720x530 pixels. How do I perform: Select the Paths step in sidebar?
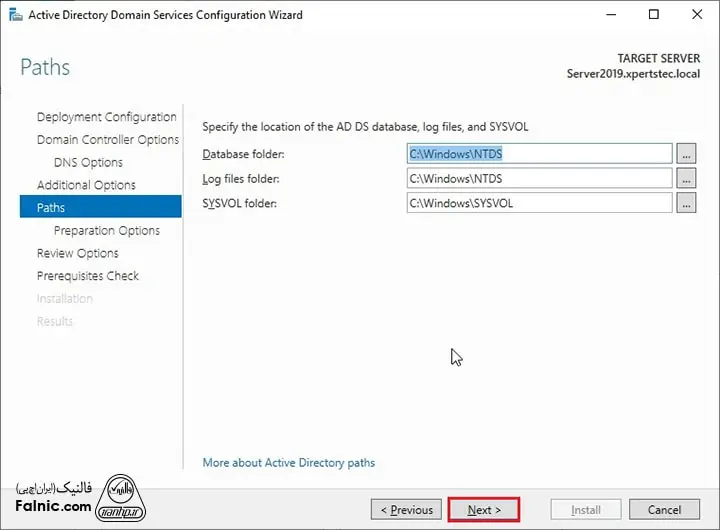[101, 207]
